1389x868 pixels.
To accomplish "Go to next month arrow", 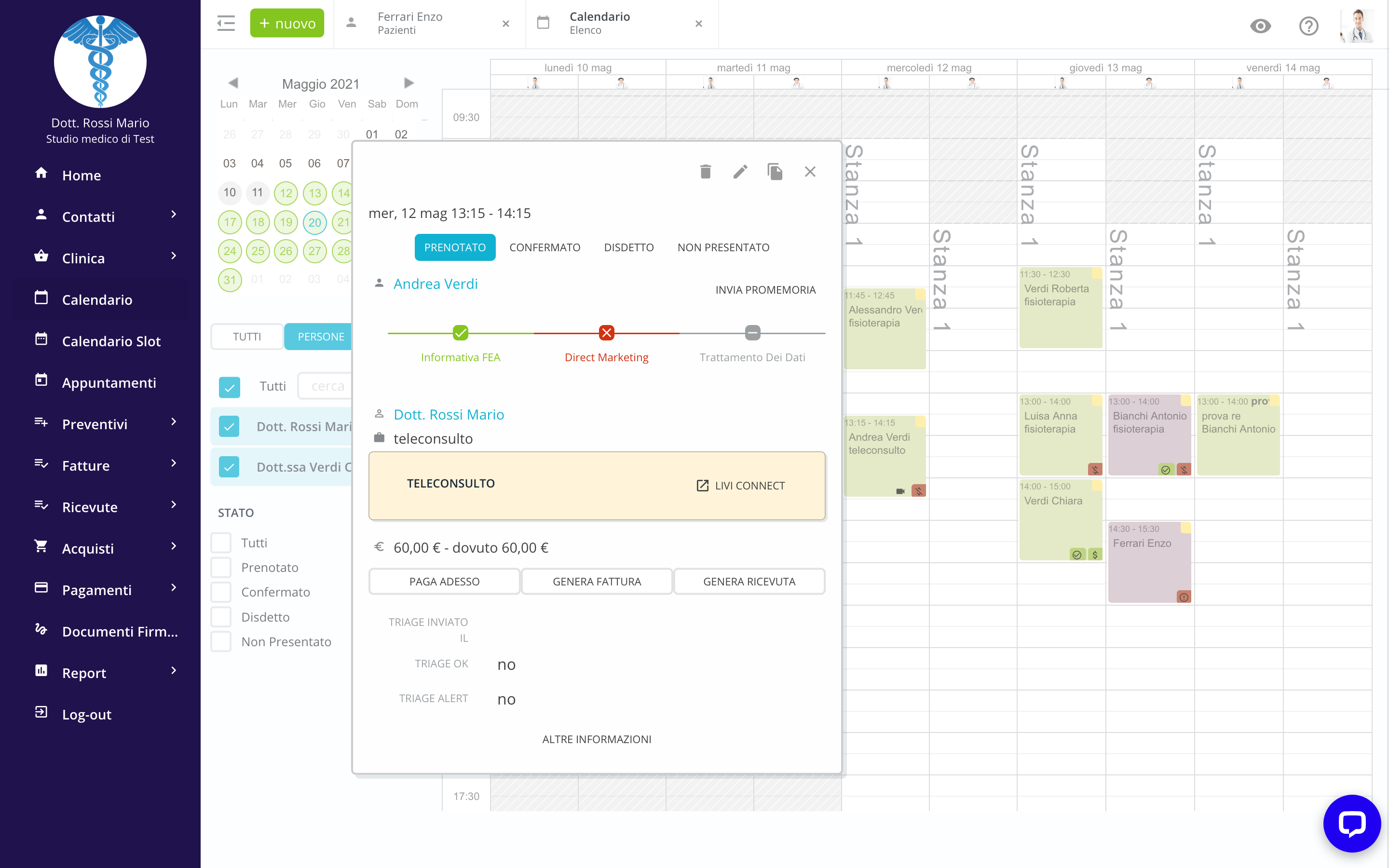I will [x=409, y=83].
